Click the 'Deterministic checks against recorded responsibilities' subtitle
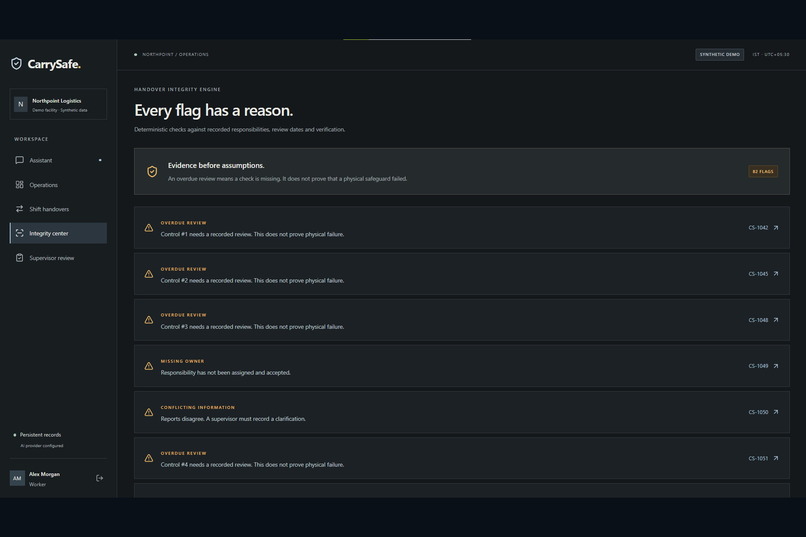 coord(240,129)
